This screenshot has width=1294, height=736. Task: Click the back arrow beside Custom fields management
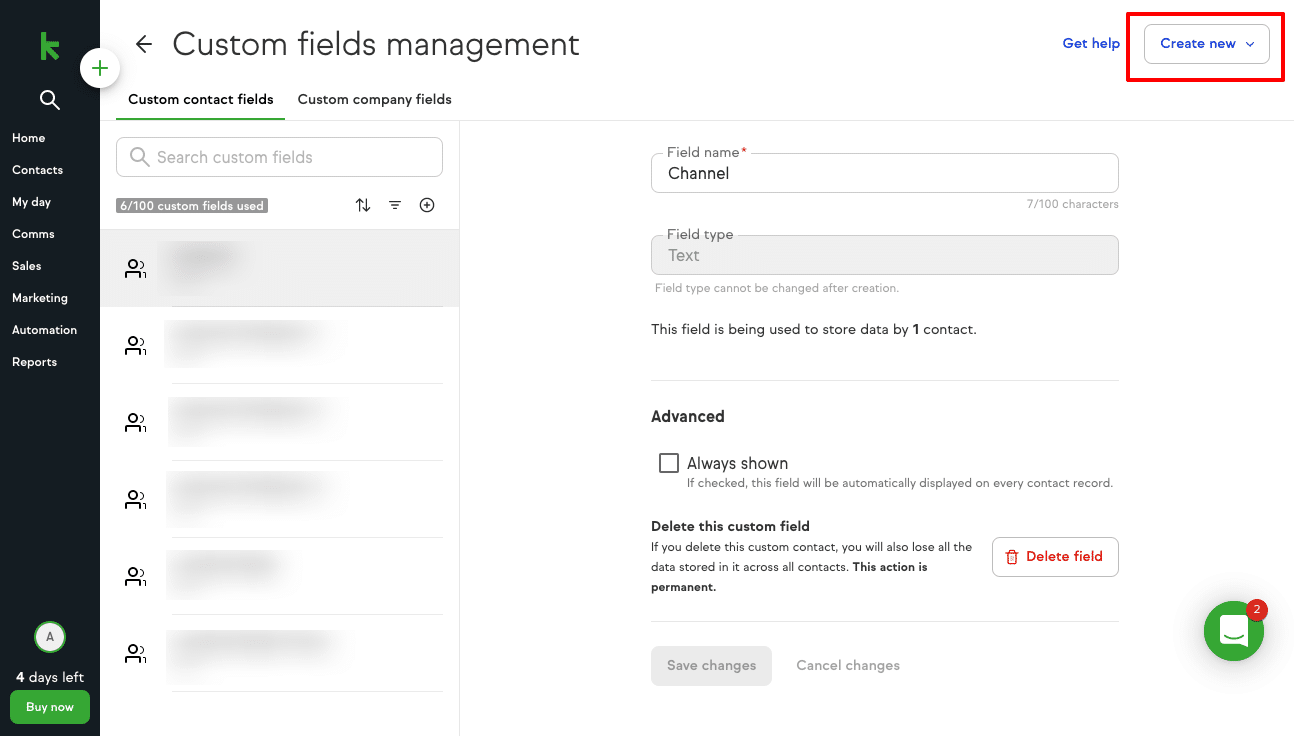click(143, 44)
